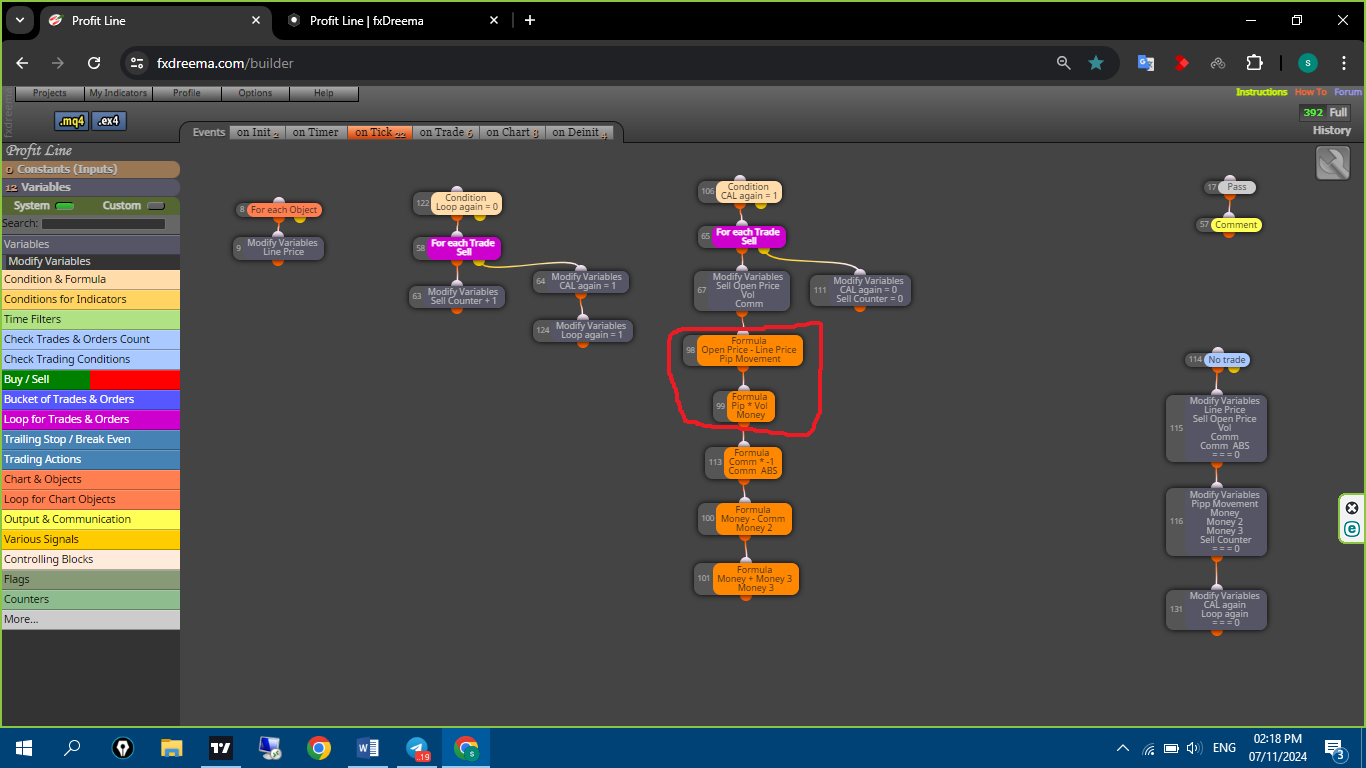The width and height of the screenshot is (1366, 768).
Task: Open Windows taskbar search
Action: click(x=73, y=747)
